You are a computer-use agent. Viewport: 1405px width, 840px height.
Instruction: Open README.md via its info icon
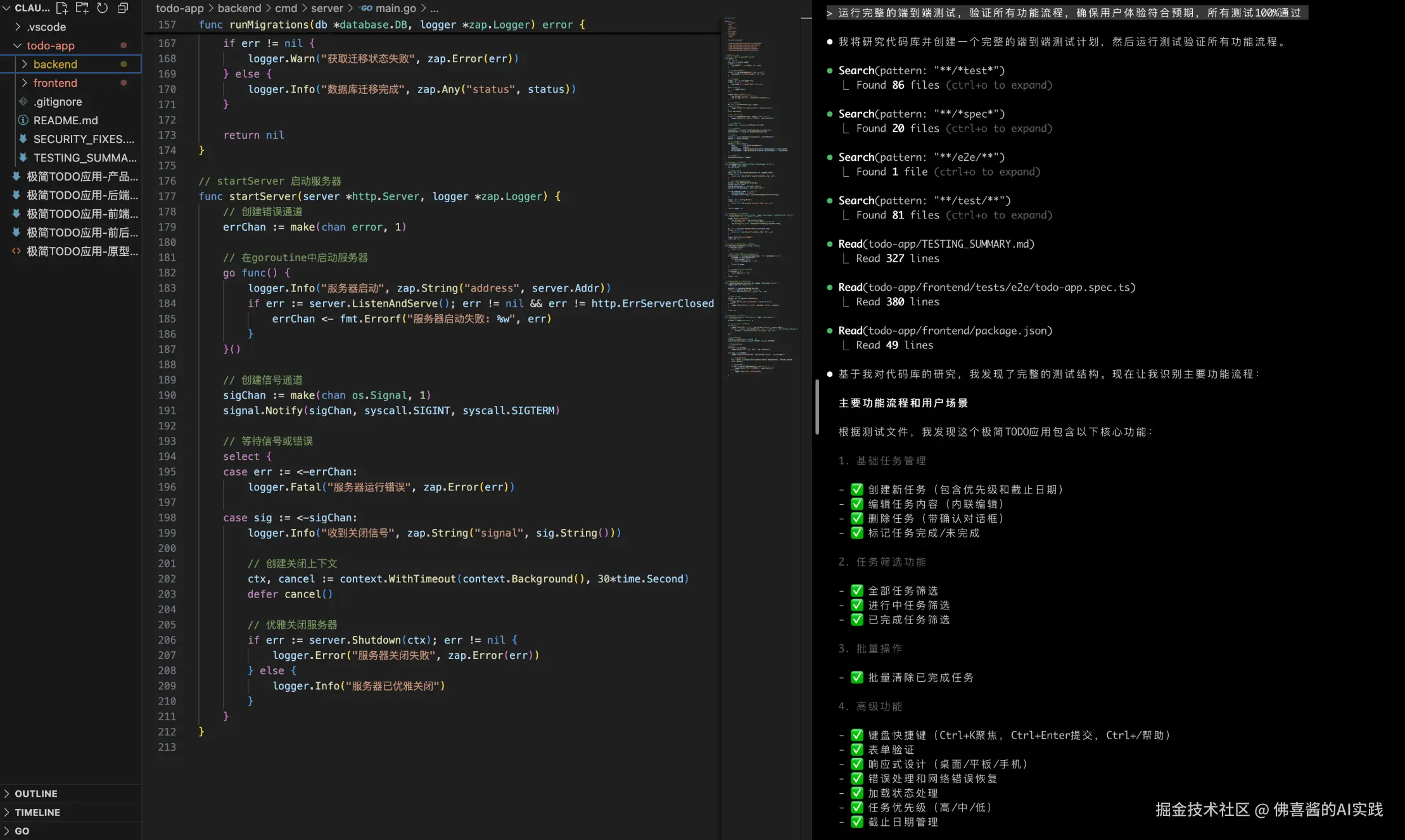click(23, 120)
